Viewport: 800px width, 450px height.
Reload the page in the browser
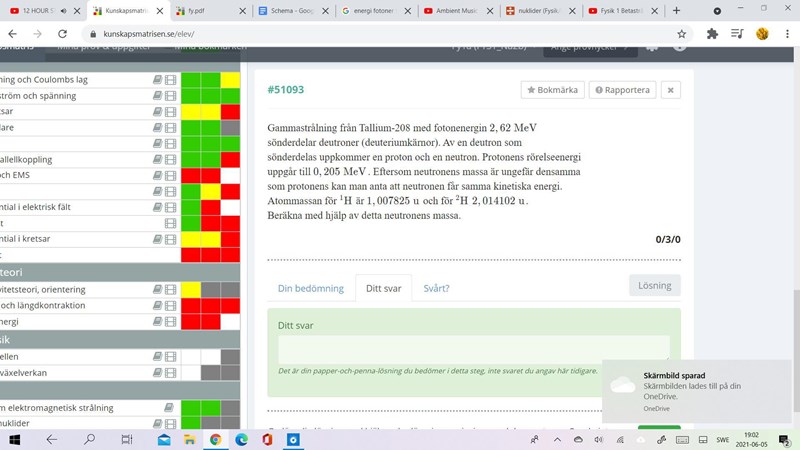[x=61, y=33]
